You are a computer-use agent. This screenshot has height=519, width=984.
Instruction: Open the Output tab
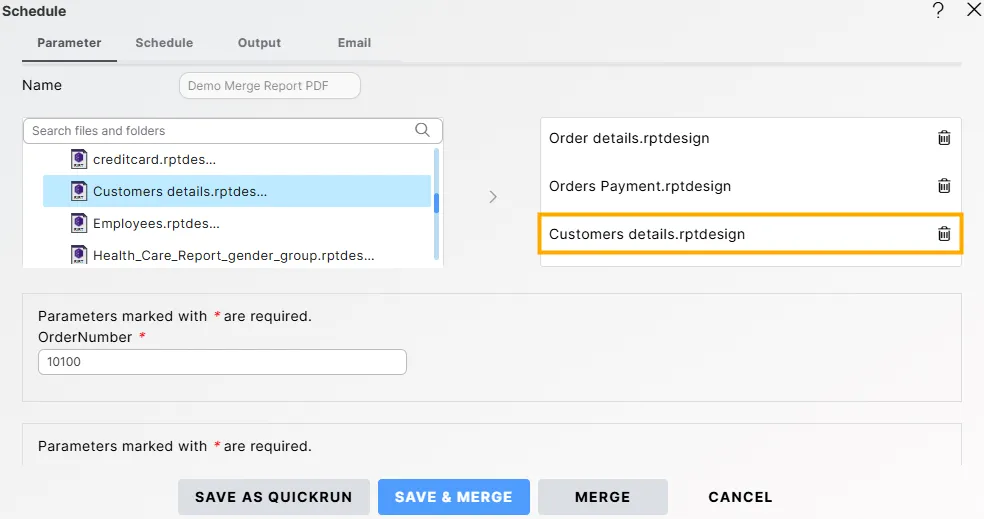(259, 43)
